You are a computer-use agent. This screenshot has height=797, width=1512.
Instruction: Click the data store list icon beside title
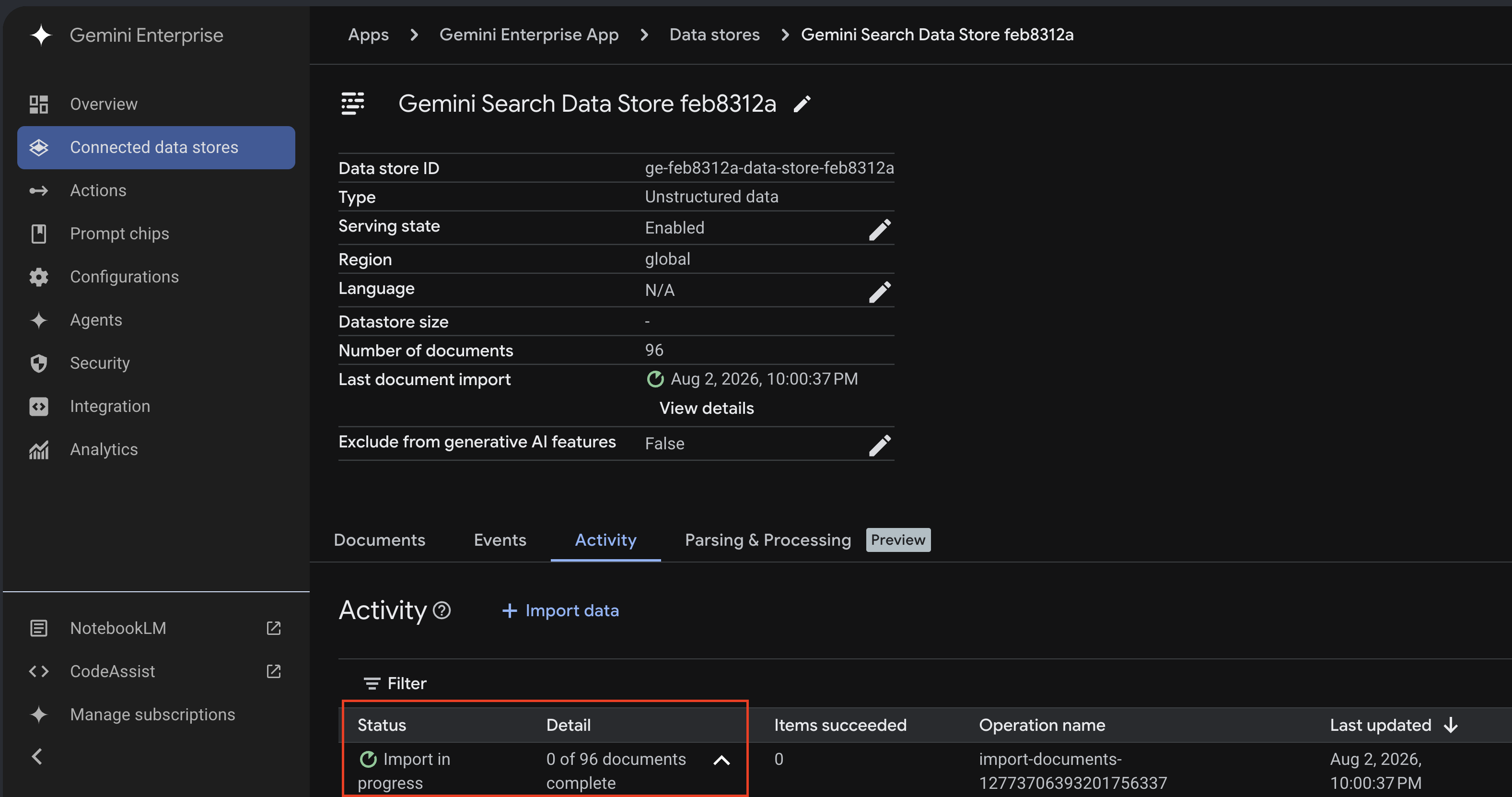click(x=353, y=104)
